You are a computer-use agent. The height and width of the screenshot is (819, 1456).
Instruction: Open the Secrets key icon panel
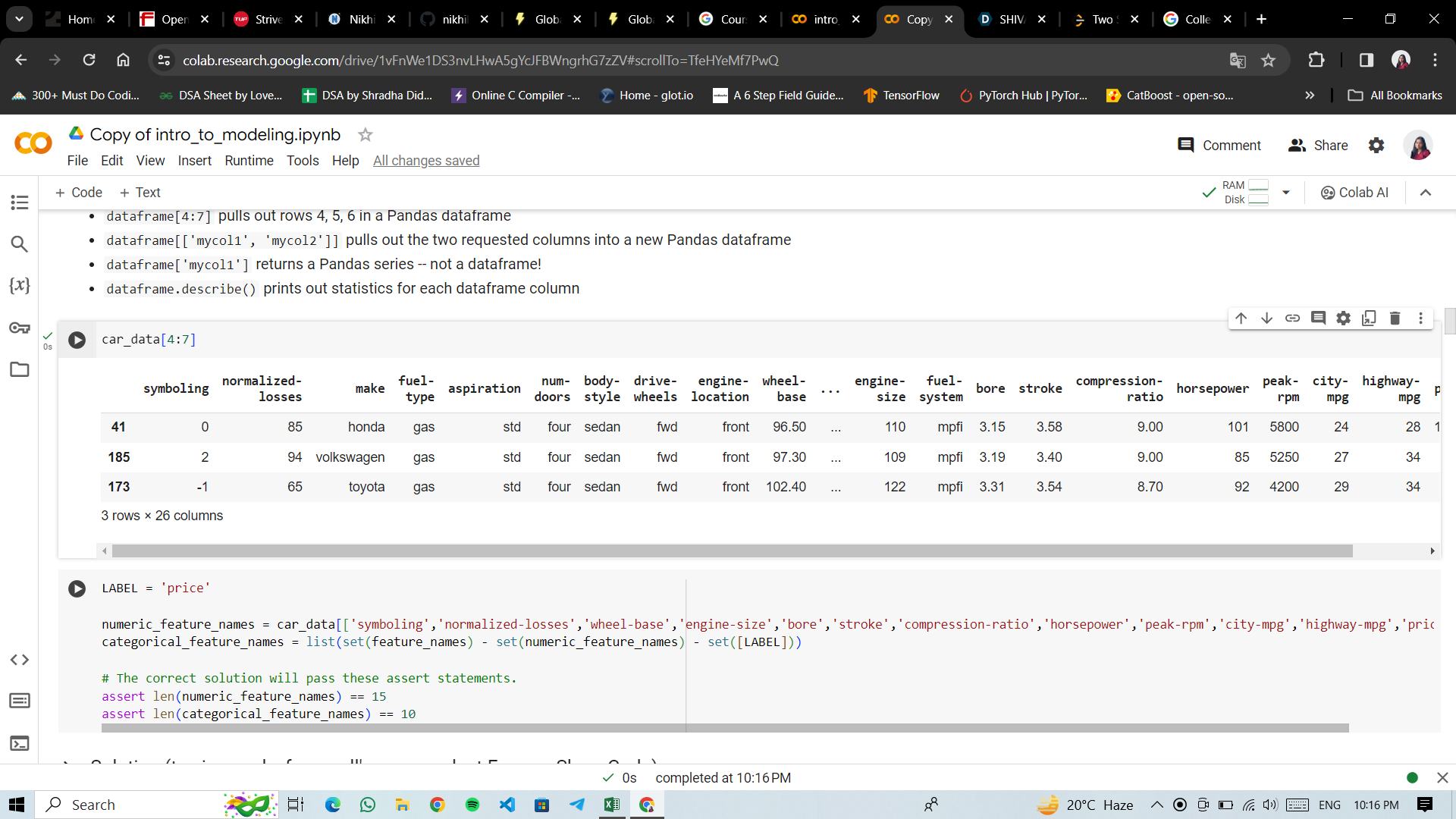point(20,328)
